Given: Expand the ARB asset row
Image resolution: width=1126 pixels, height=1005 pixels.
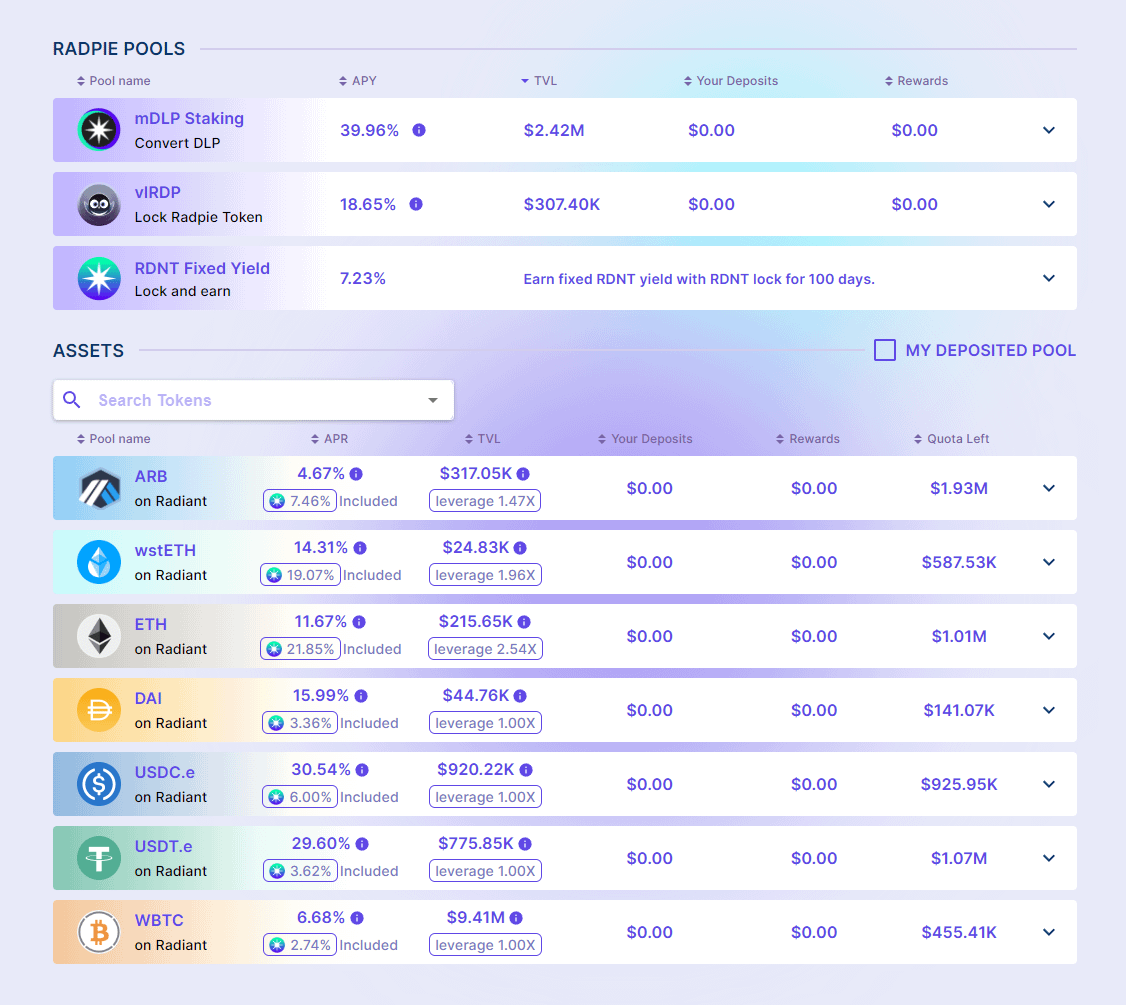Looking at the screenshot, I should pyautogui.click(x=1049, y=488).
